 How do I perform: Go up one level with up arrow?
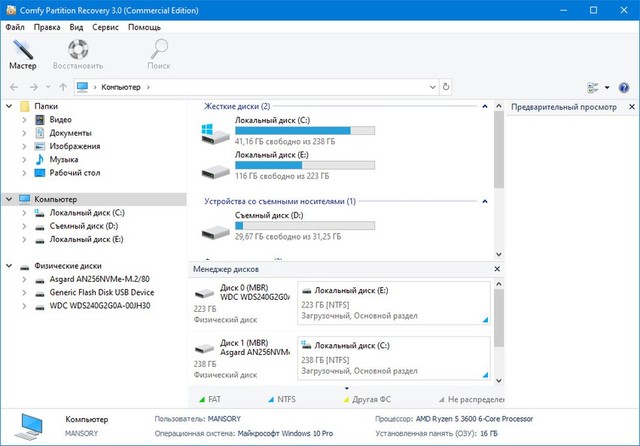(63, 87)
